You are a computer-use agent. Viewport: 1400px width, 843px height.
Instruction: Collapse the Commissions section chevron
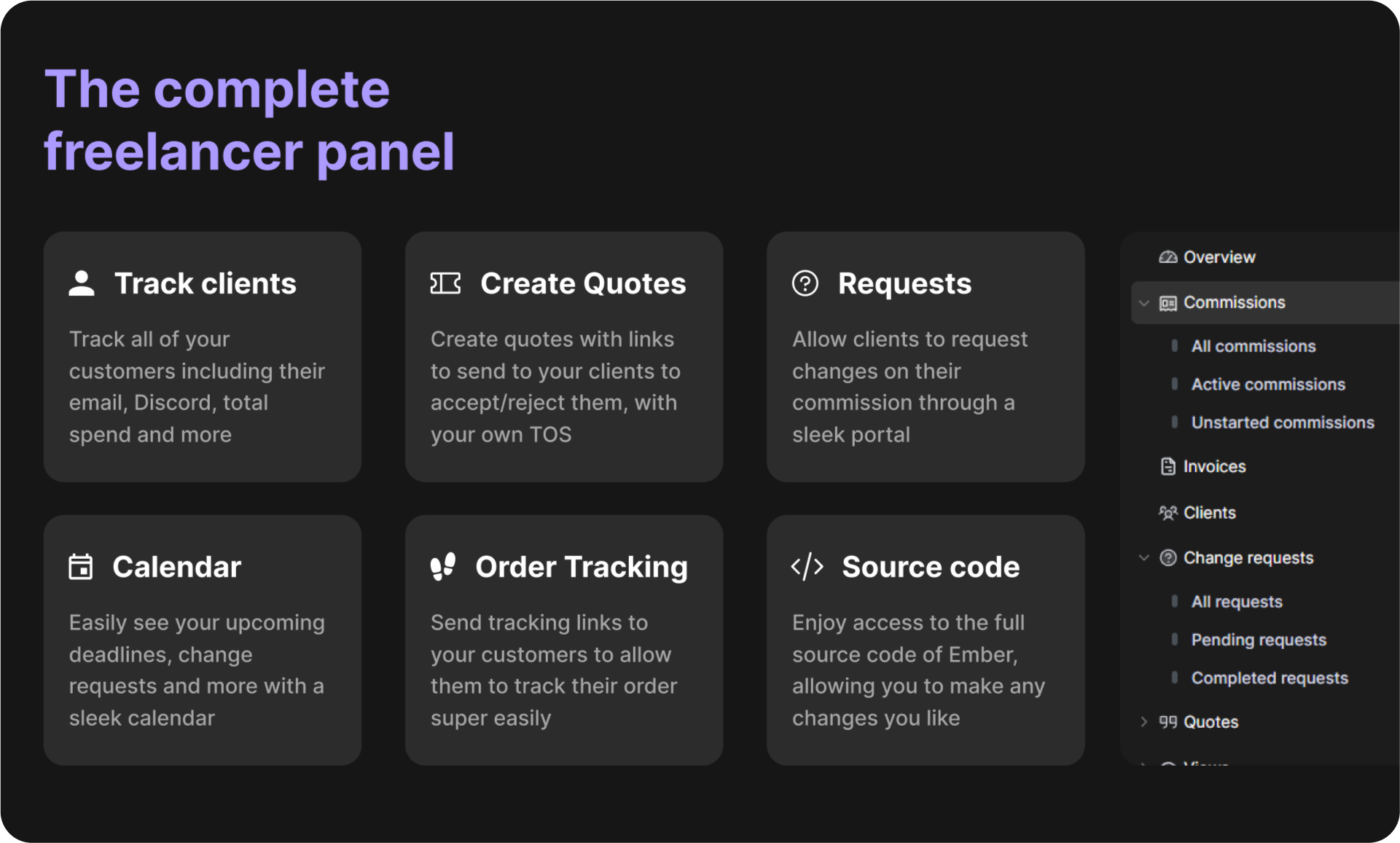pyautogui.click(x=1144, y=303)
